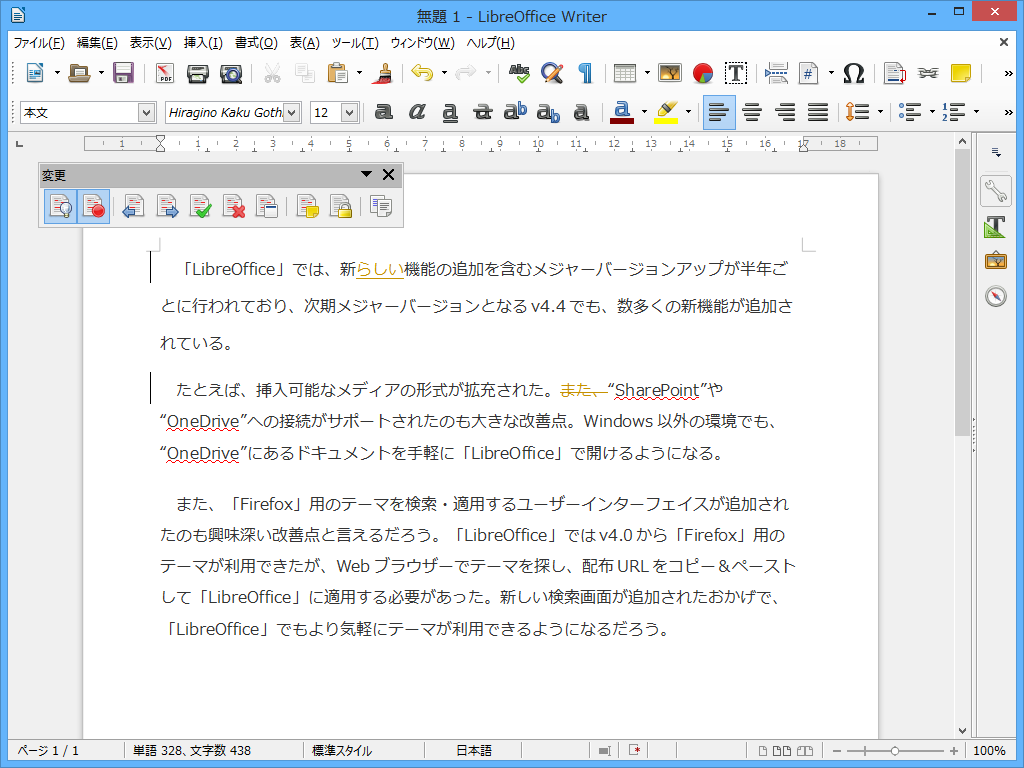Apply italic formatting

[x=417, y=112]
